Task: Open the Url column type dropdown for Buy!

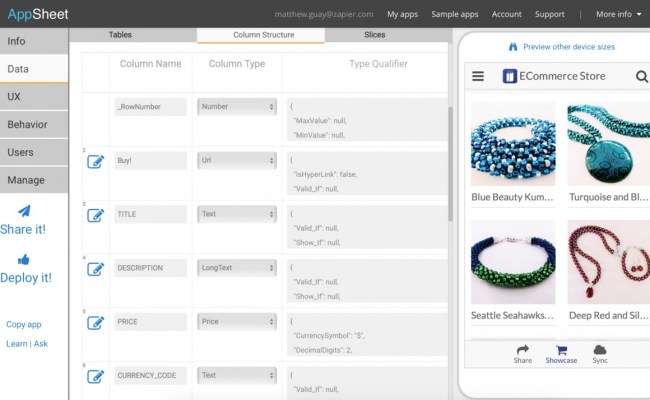Action: [x=237, y=160]
